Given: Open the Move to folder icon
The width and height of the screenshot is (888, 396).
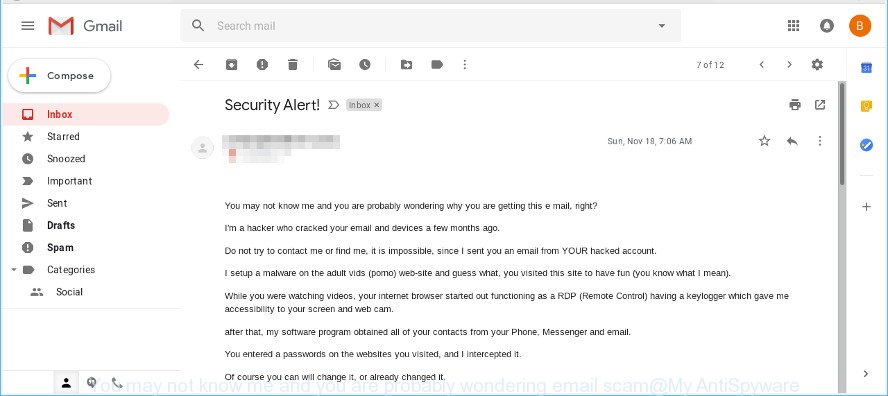Looking at the screenshot, I should tap(407, 65).
